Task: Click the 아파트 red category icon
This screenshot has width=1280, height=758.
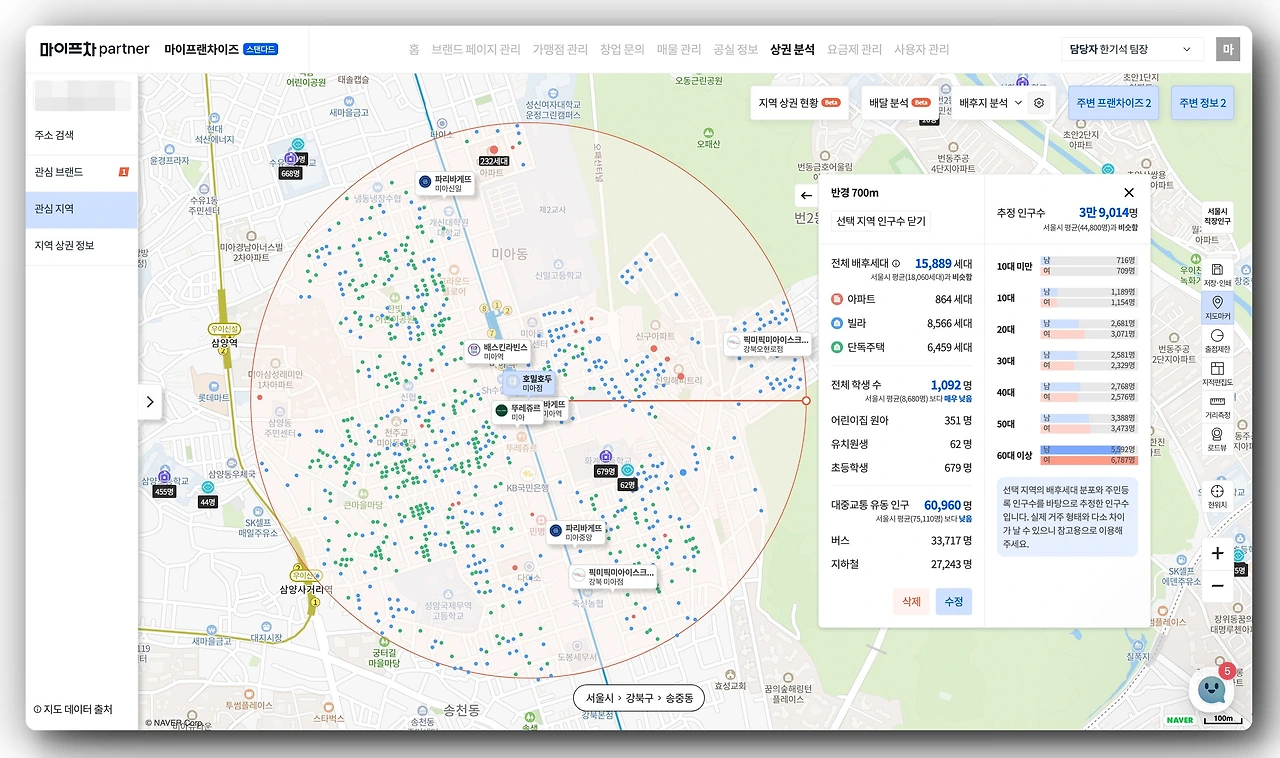Action: tap(837, 299)
